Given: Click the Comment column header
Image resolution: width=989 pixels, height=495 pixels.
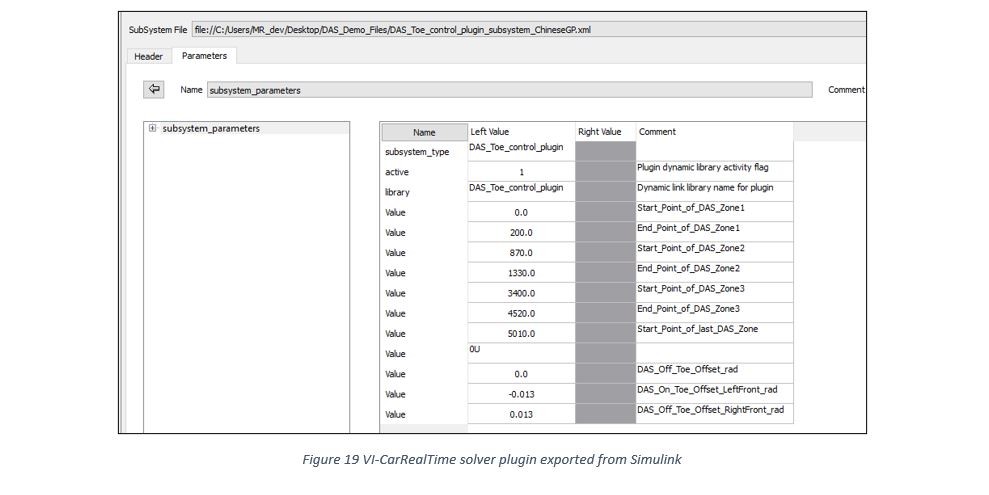Looking at the screenshot, I should point(714,132).
